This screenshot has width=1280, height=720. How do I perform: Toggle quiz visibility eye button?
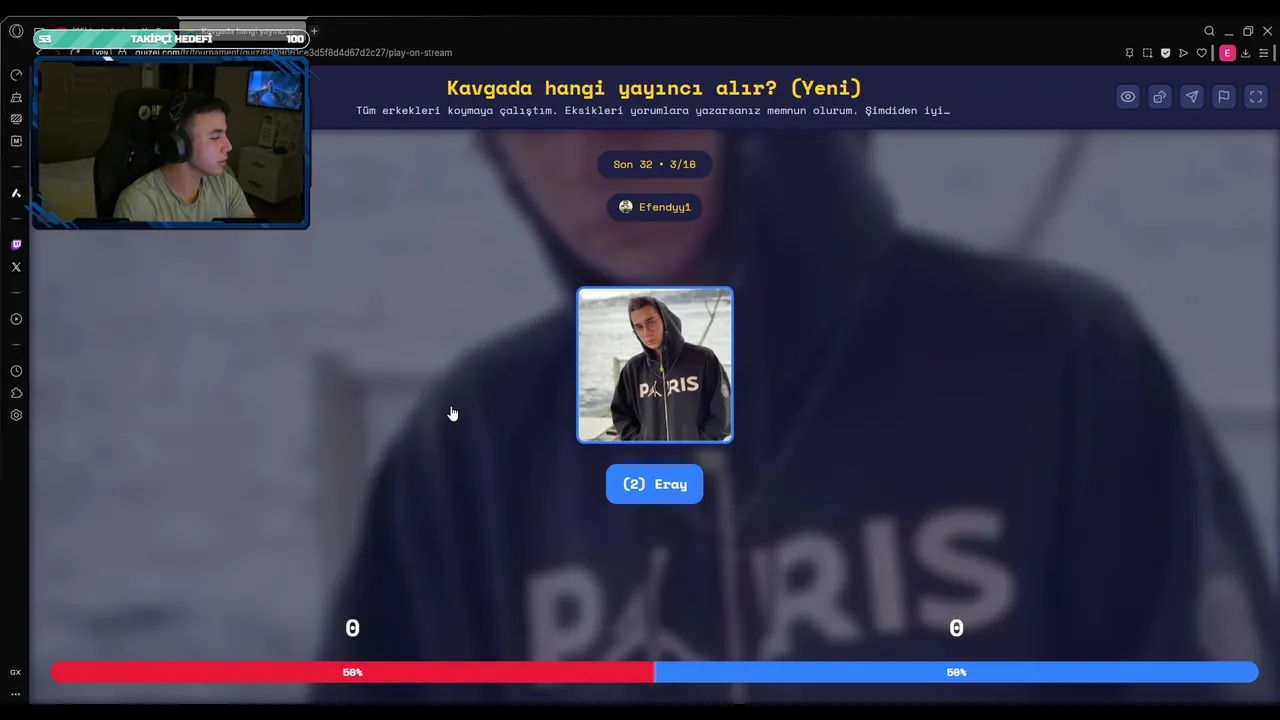tap(1128, 97)
